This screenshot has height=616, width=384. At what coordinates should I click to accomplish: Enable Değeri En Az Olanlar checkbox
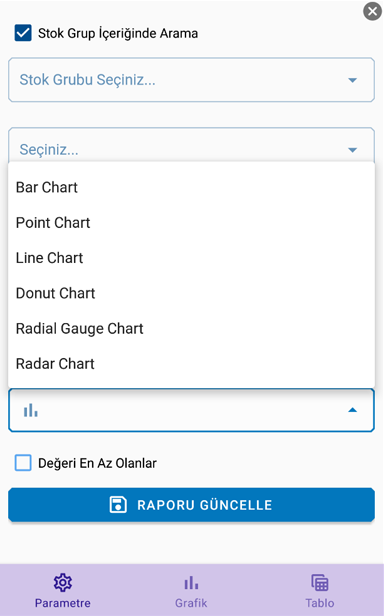(23, 463)
